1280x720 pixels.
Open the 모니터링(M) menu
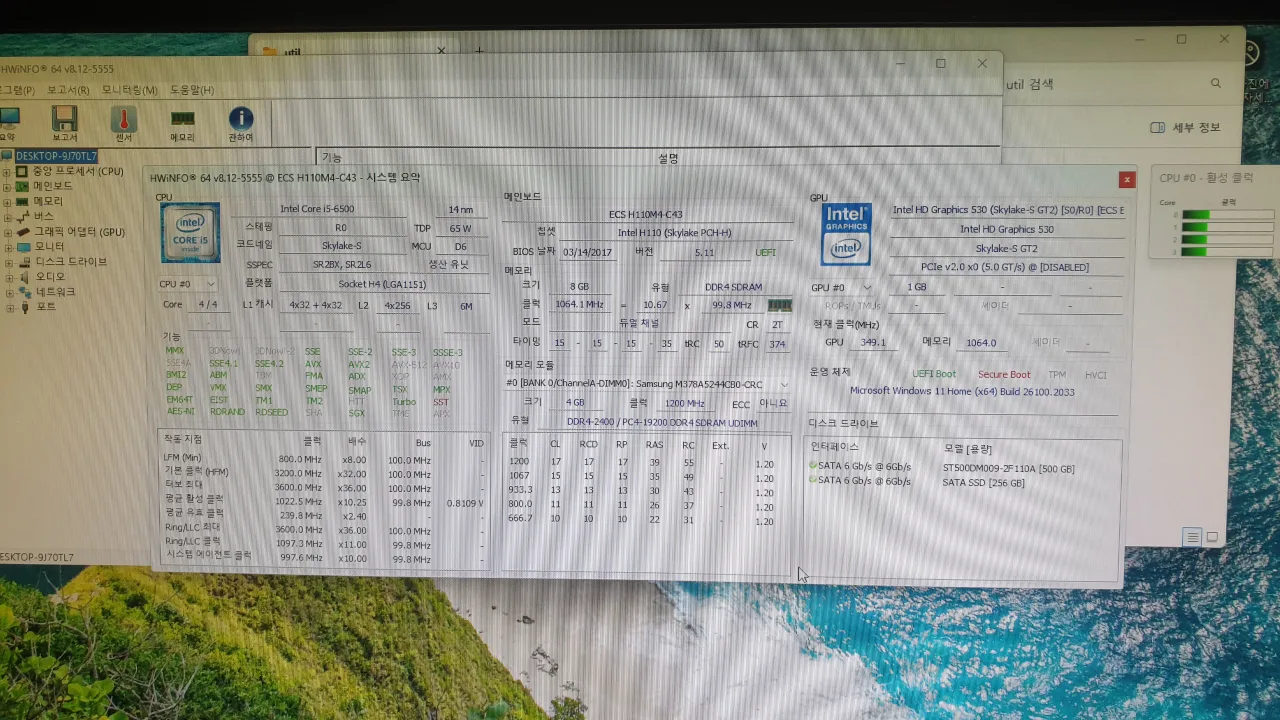(x=130, y=90)
